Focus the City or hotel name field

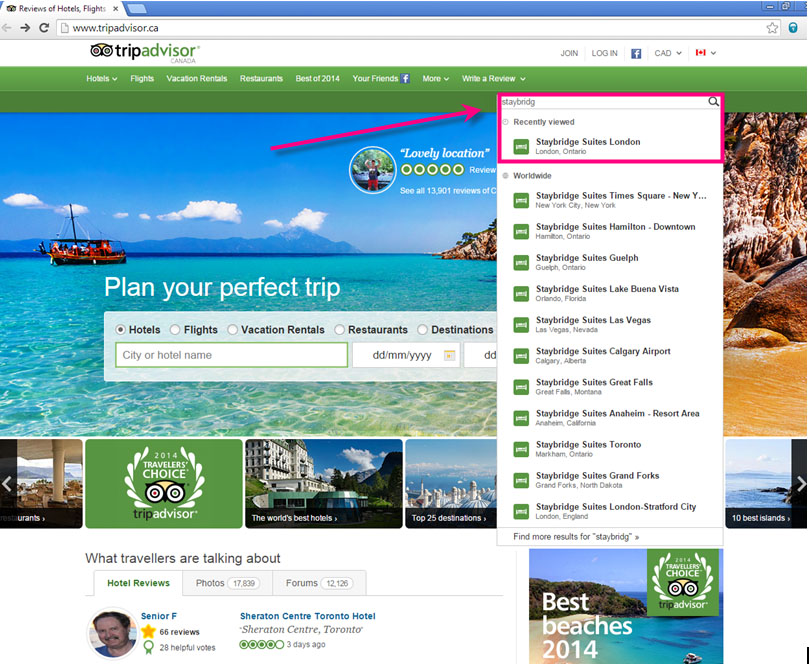pyautogui.click(x=231, y=355)
